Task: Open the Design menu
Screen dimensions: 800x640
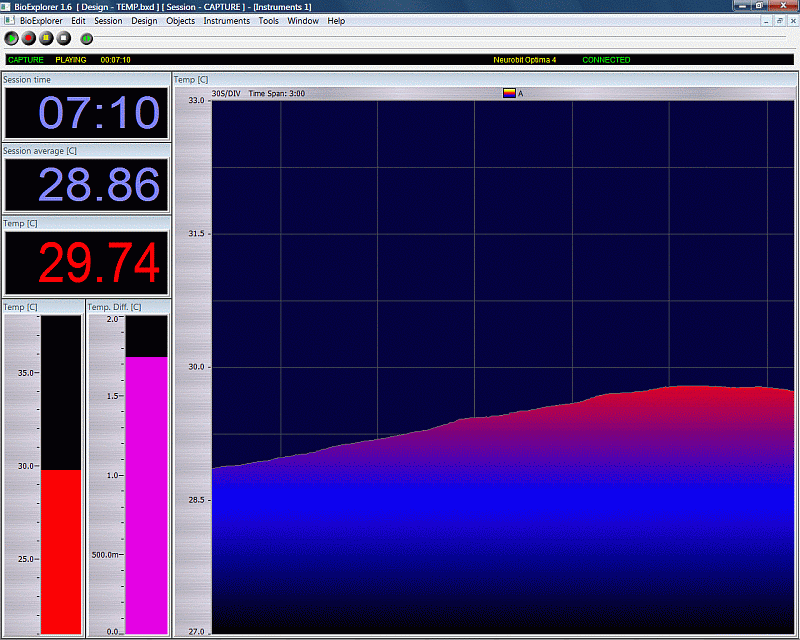Action: point(144,21)
